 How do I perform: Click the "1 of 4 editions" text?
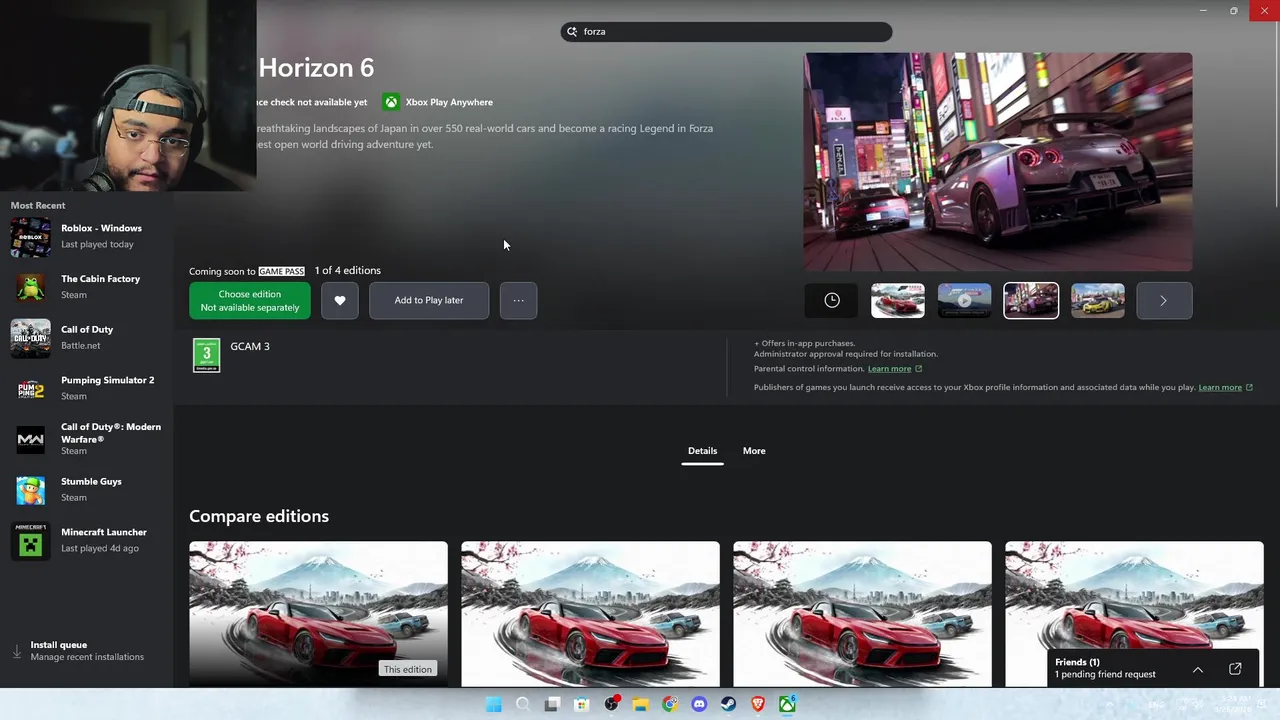(347, 271)
